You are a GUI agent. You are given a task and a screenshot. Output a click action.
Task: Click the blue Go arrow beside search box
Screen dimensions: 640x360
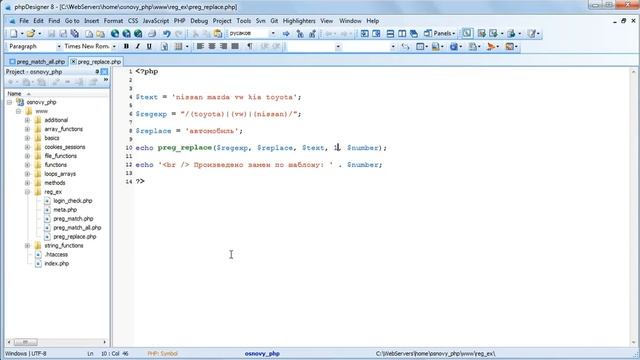tap(286, 33)
